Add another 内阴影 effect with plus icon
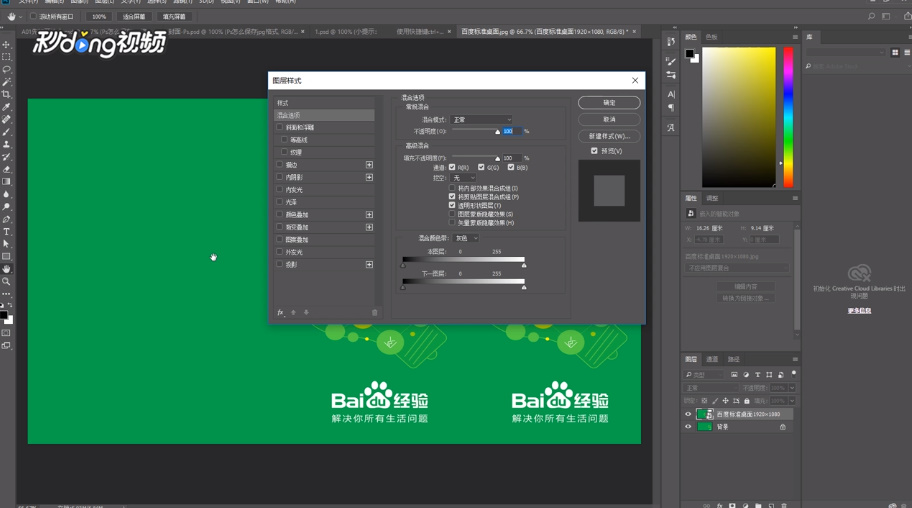This screenshot has width=912, height=508. [x=369, y=177]
